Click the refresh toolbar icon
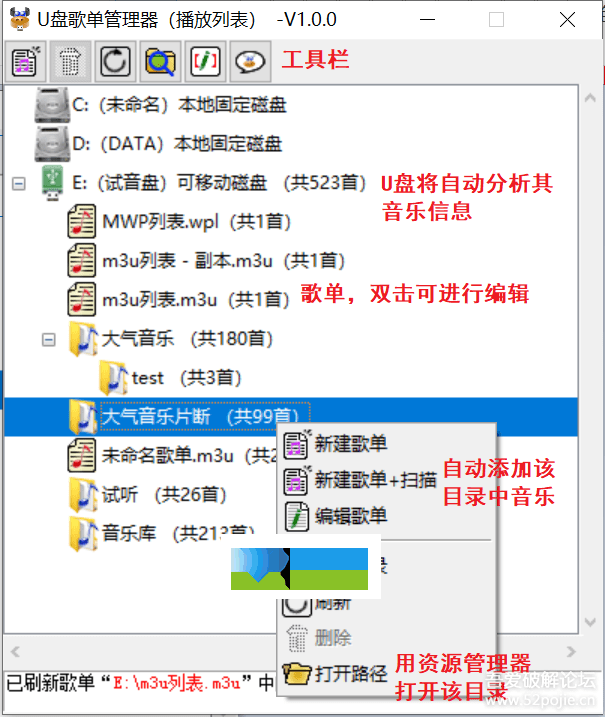This screenshot has width=605, height=717. pyautogui.click(x=115, y=61)
